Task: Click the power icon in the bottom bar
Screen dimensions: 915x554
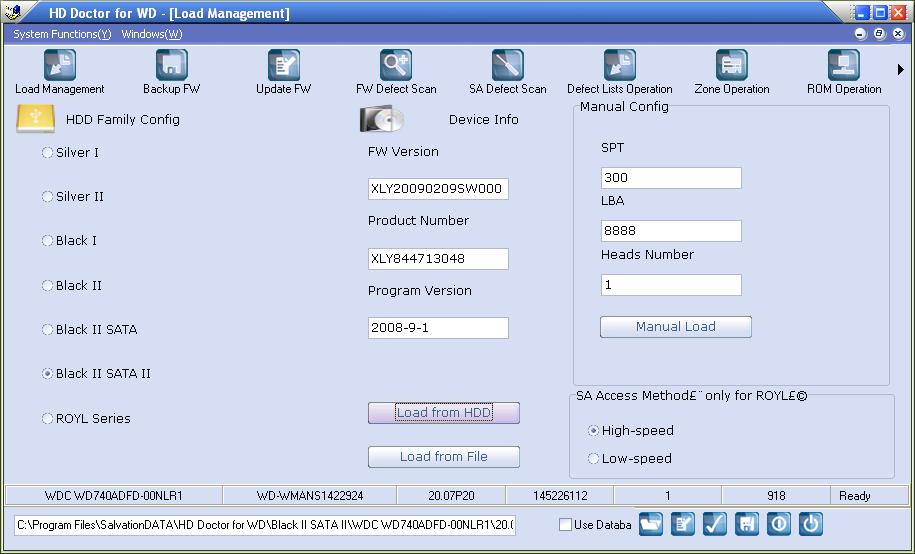Action: pyautogui.click(x=811, y=524)
